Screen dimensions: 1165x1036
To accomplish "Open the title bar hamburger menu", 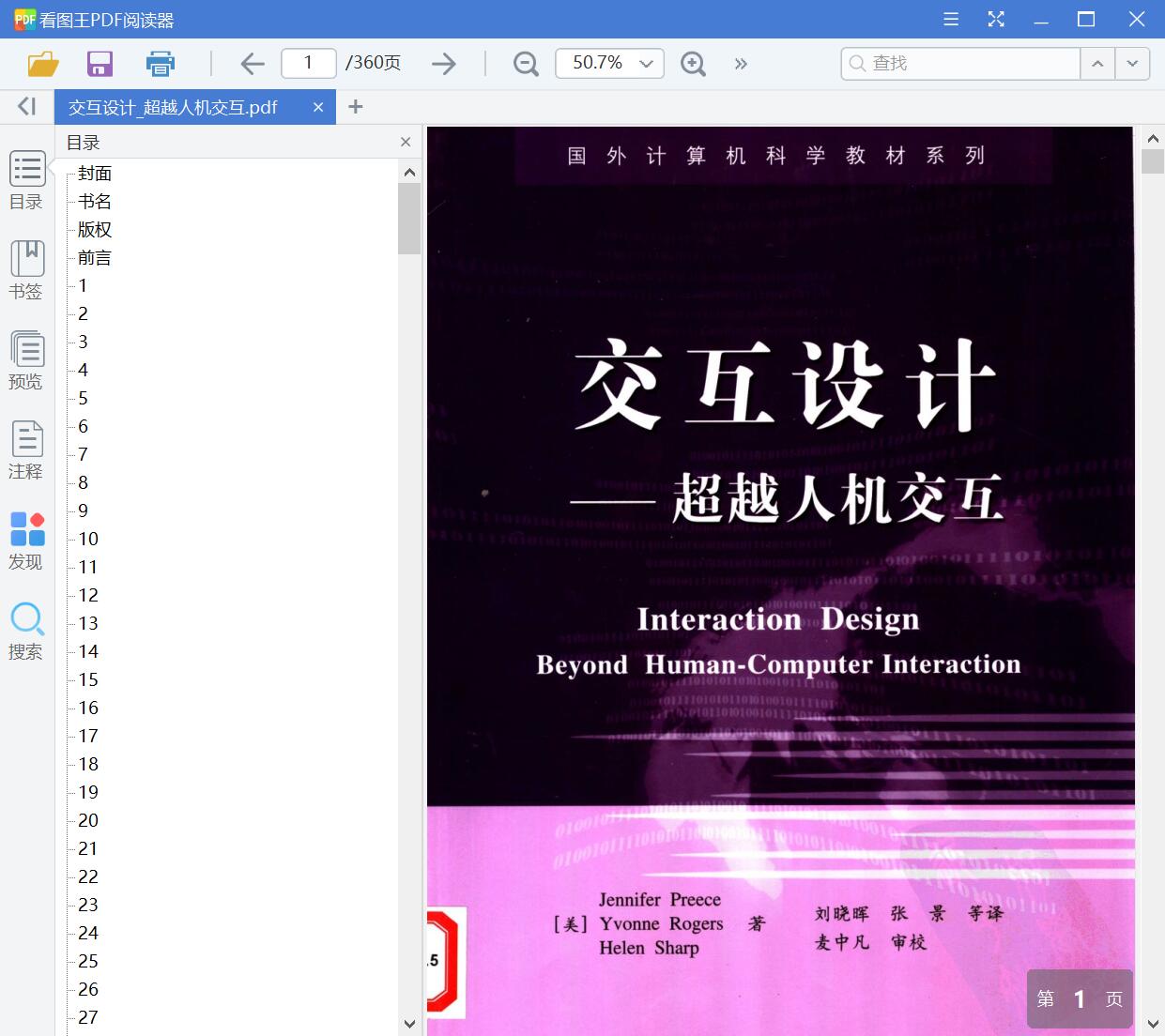I will point(951,19).
